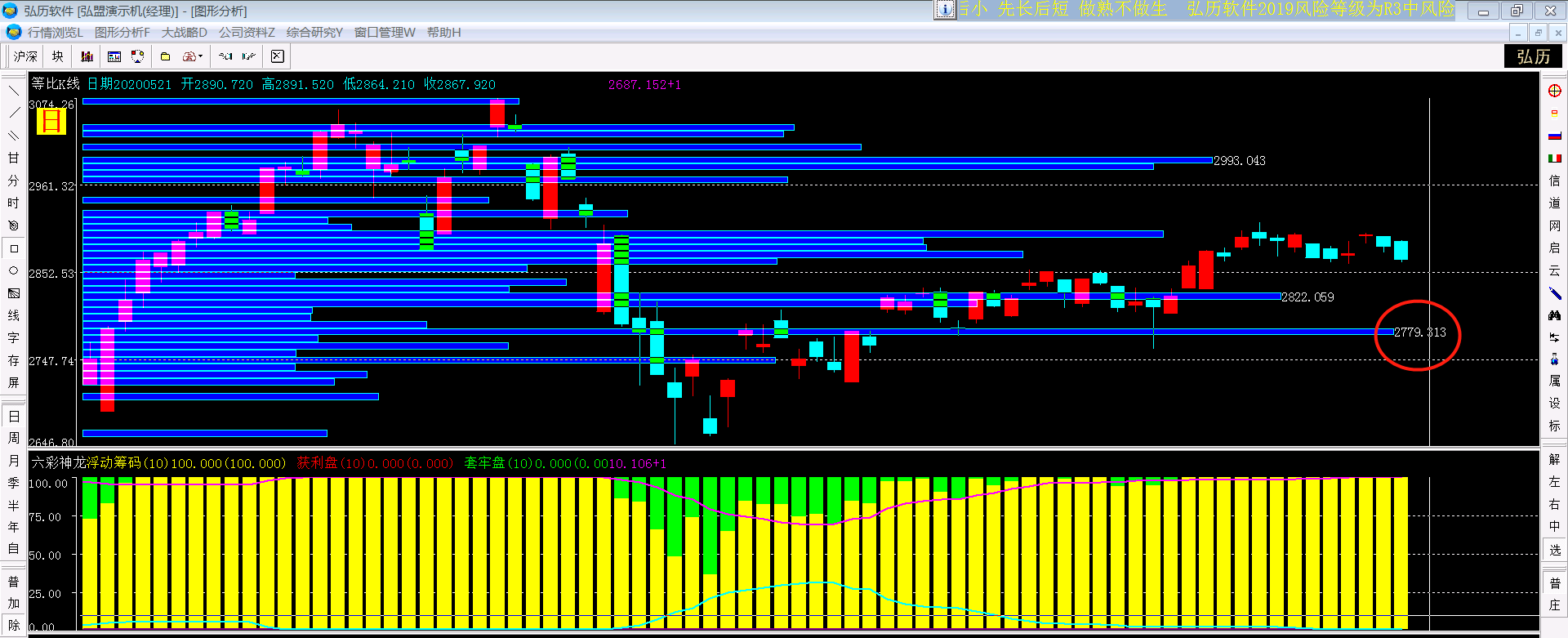Image resolution: width=1568 pixels, height=638 pixels.
Task: Open the bar chart toolbar icon
Action: tap(87, 56)
